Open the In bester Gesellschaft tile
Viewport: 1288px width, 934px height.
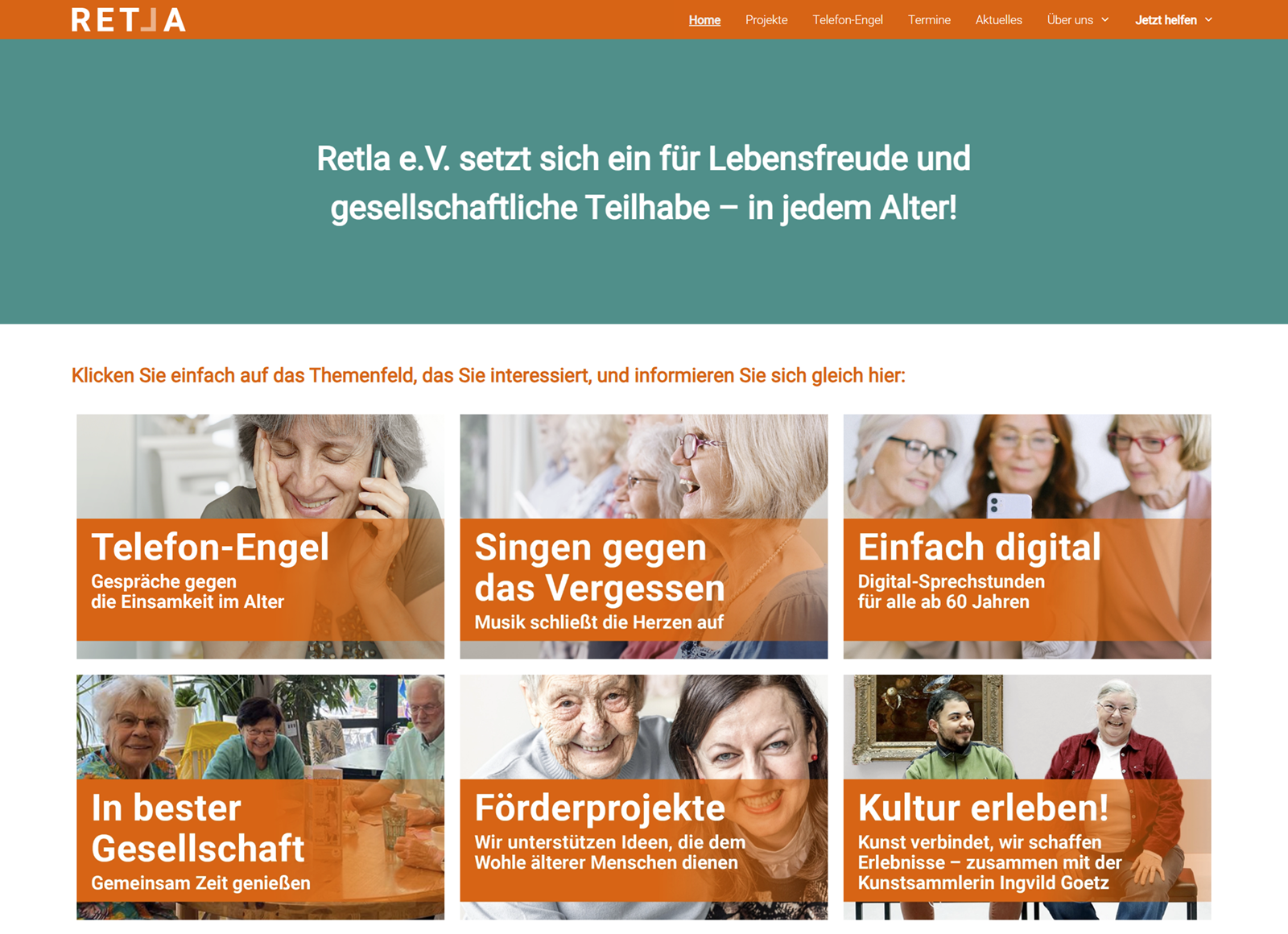(x=260, y=797)
